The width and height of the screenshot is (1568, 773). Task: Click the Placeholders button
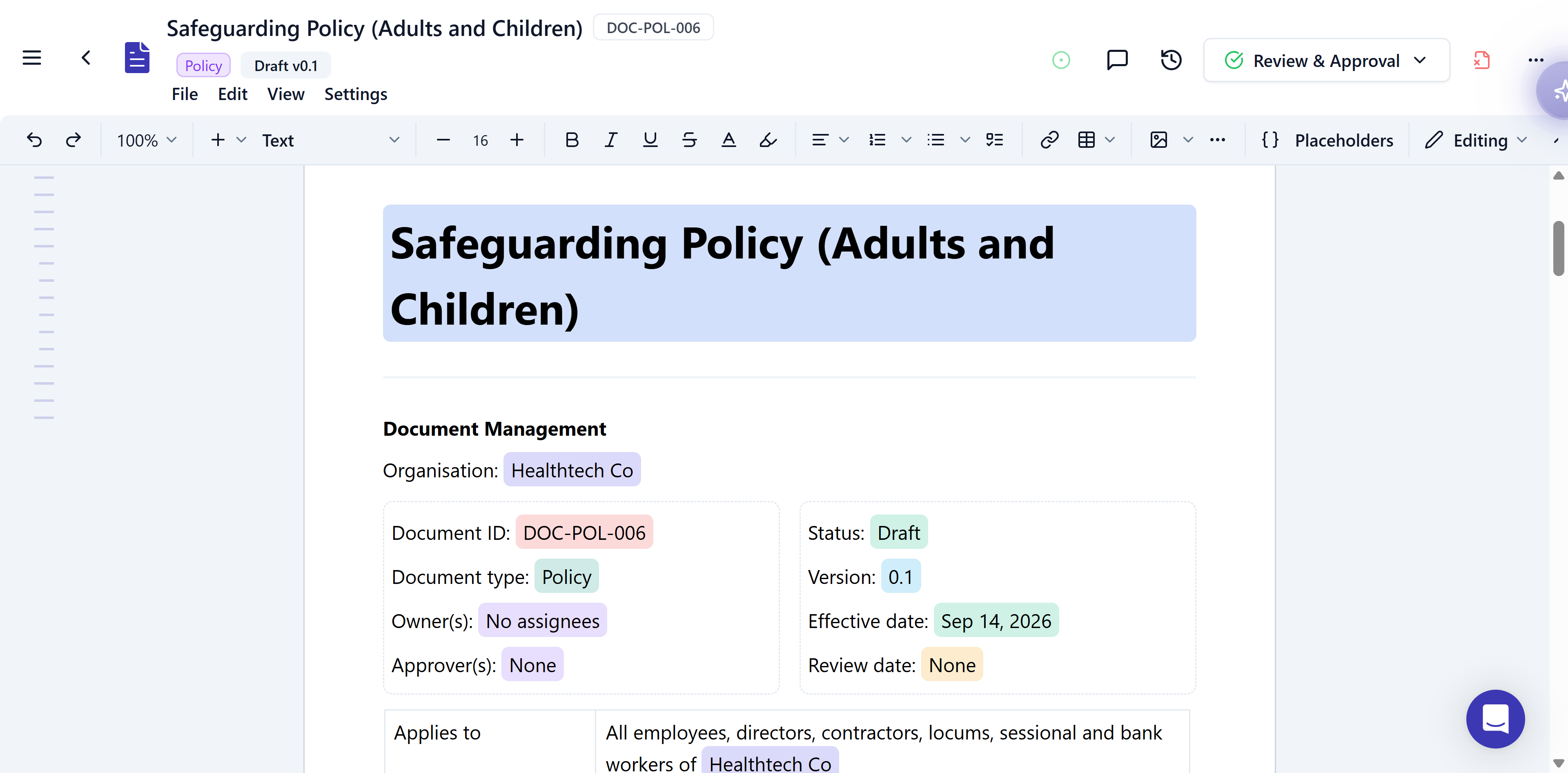(1327, 140)
